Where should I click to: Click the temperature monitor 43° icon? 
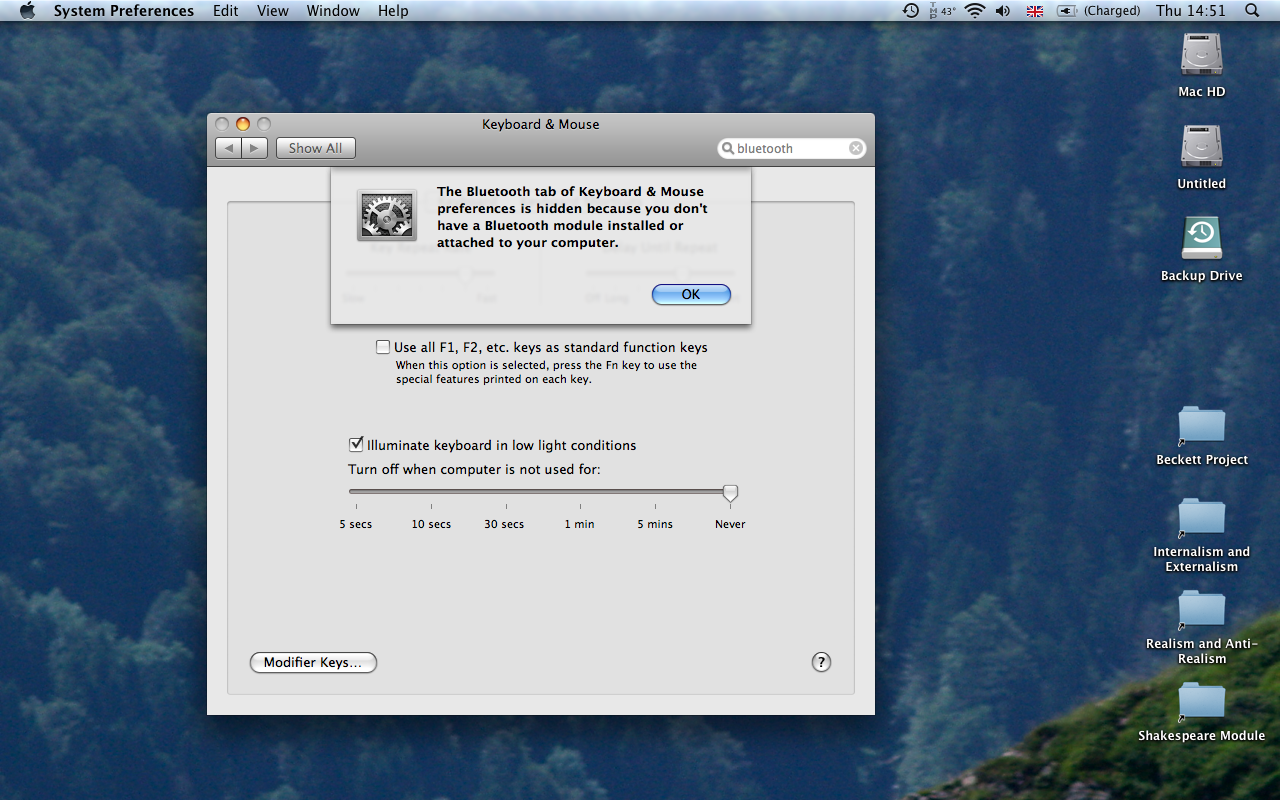pos(943,11)
